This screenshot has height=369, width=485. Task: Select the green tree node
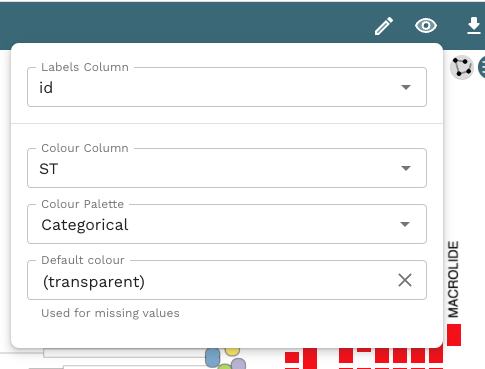(225, 367)
